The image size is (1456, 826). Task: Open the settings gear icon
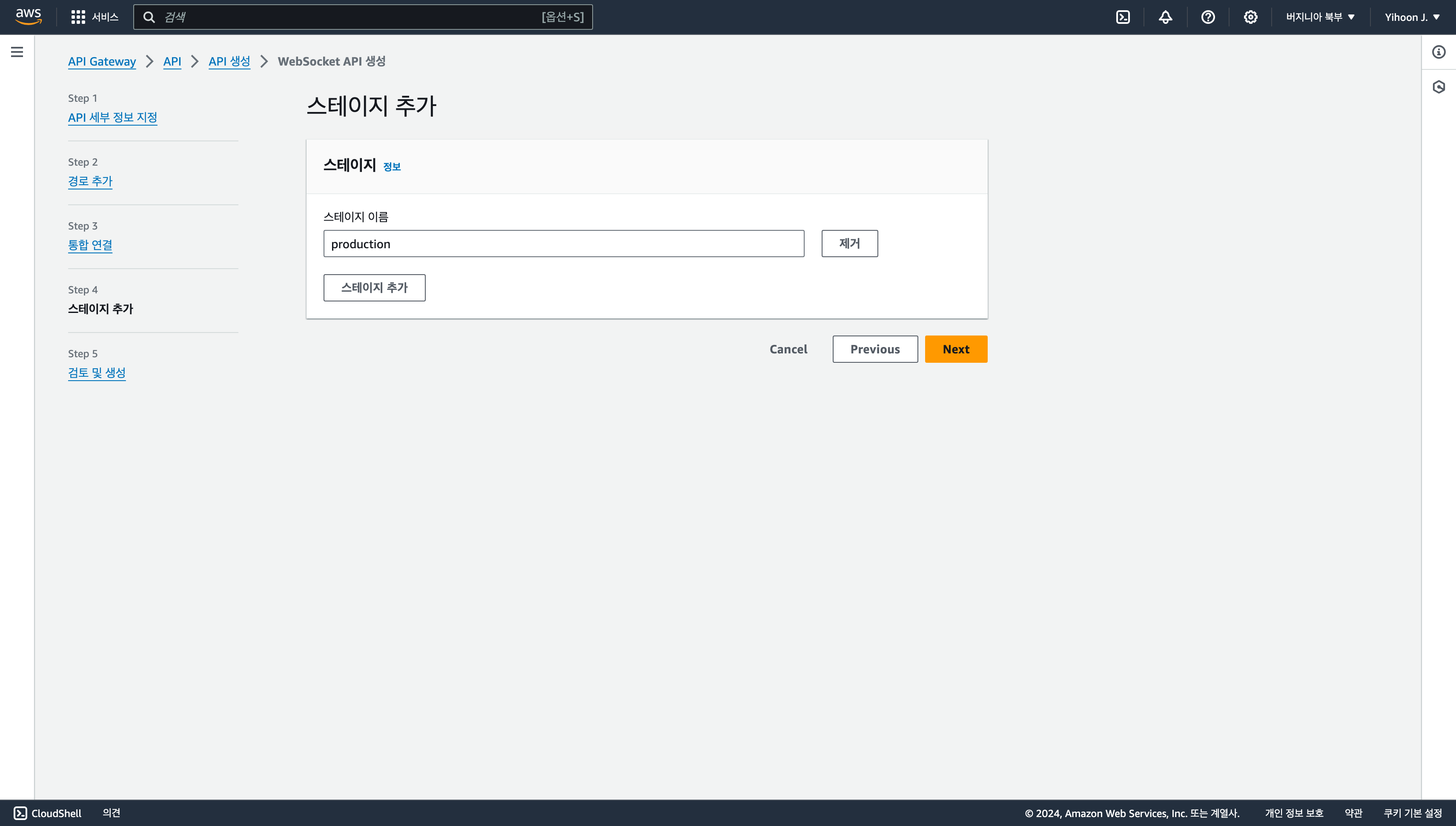(1250, 17)
